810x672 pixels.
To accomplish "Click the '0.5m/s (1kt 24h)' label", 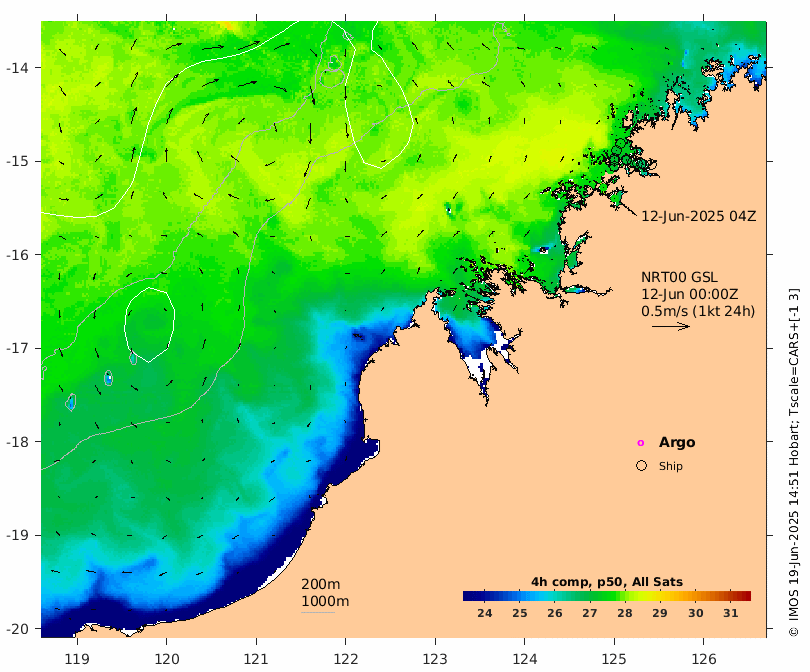I will 698,311.
